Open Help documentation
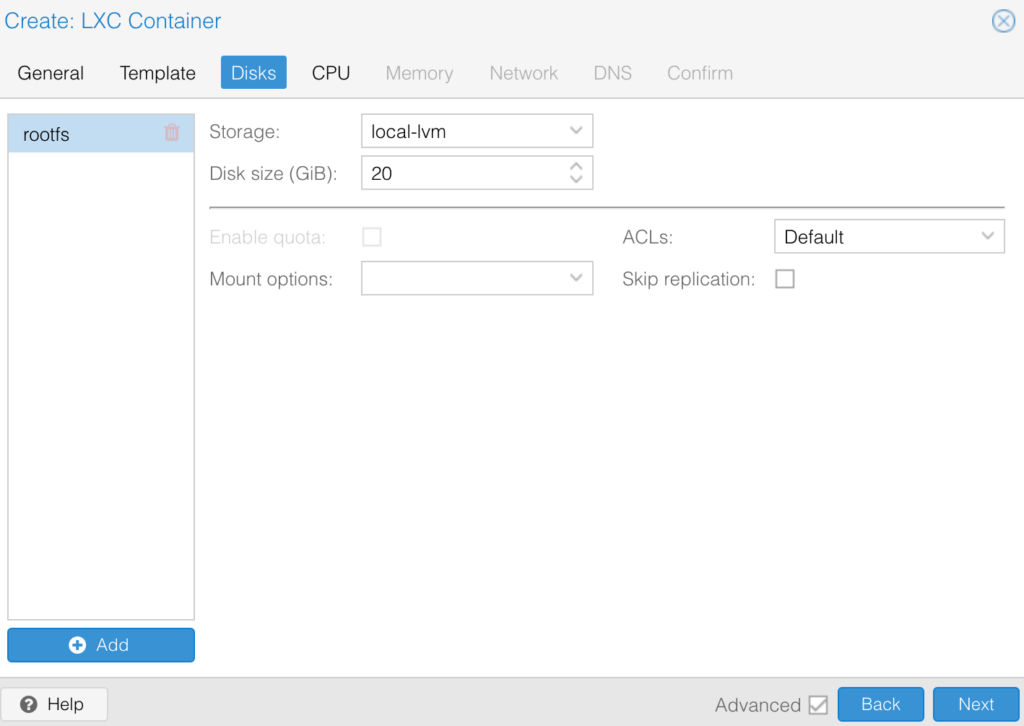 coord(54,704)
